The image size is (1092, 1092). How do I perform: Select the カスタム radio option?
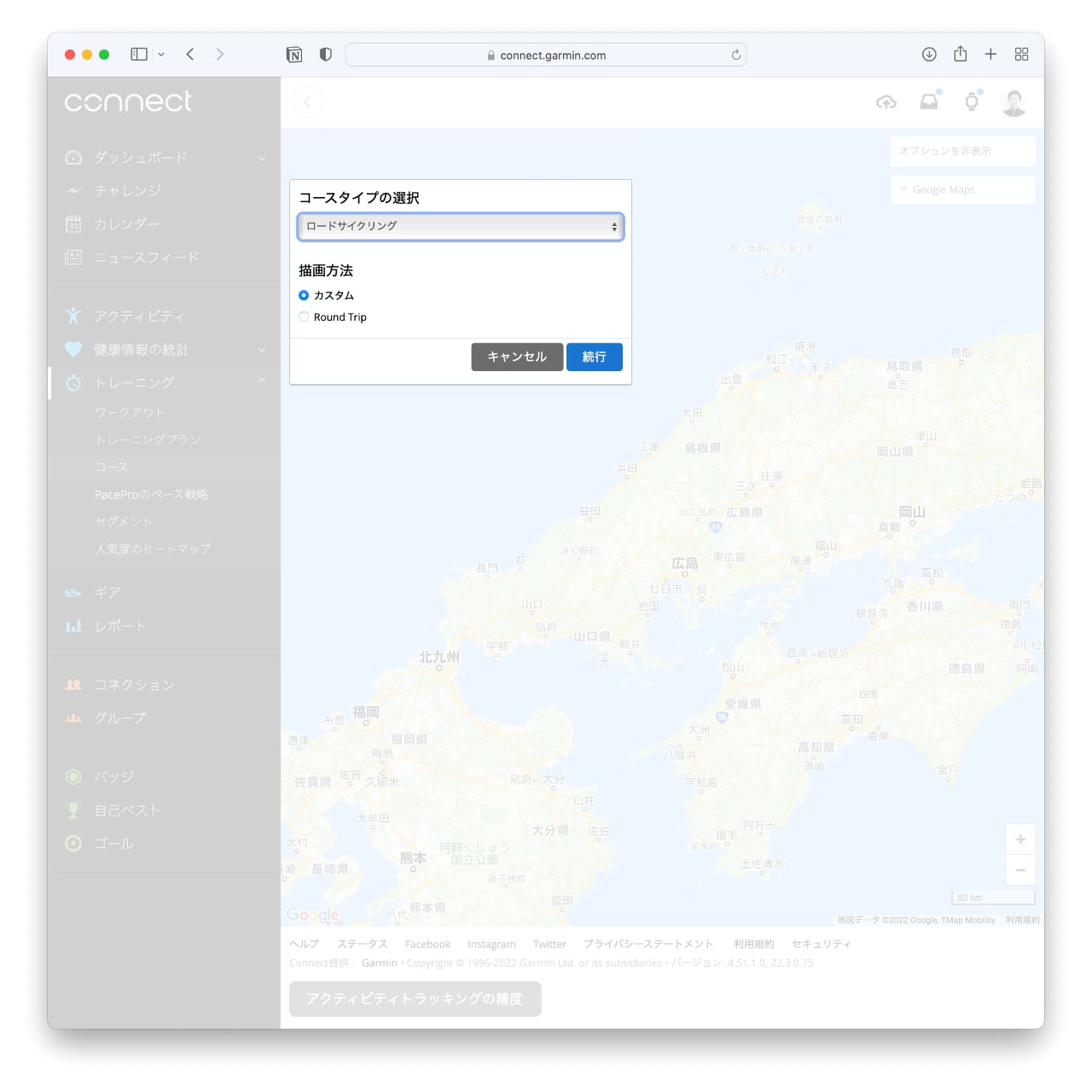point(304,295)
